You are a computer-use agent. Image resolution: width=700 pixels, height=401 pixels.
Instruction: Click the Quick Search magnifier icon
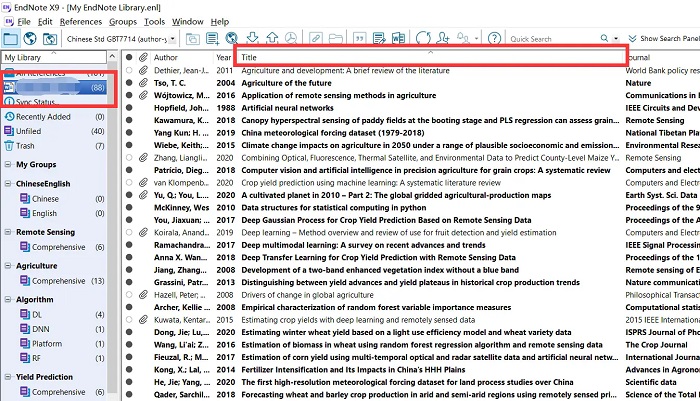point(604,38)
